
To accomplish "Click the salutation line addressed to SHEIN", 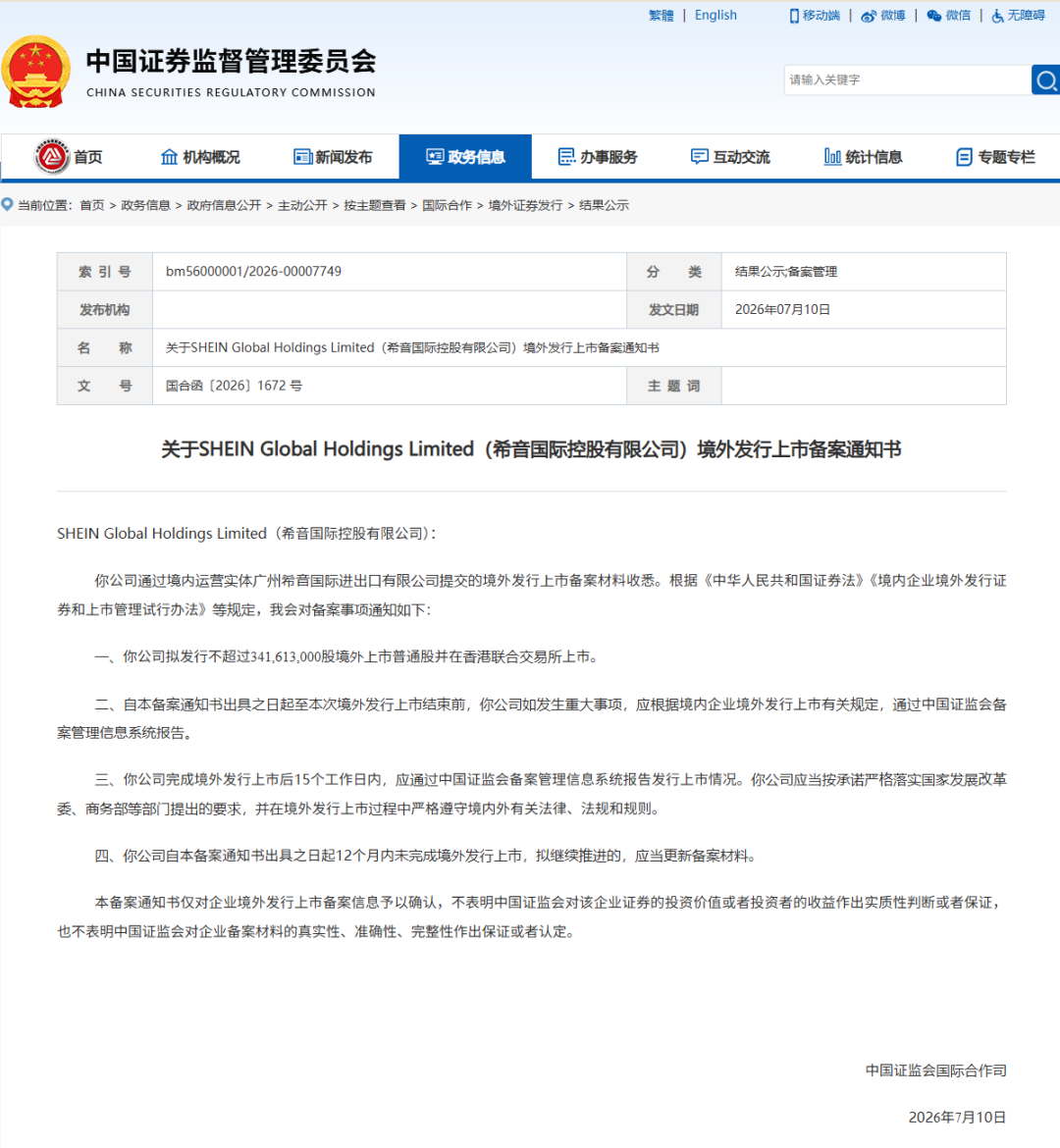I will pos(247,534).
